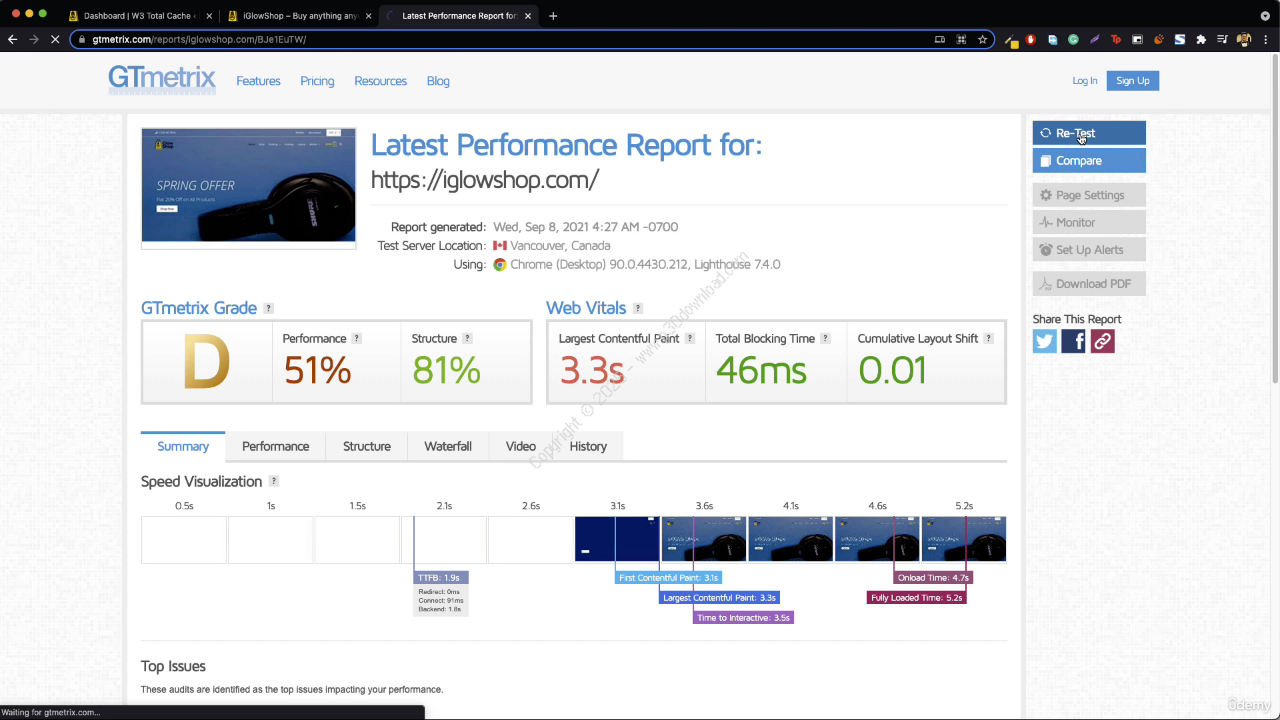Click the 51% Performance score
This screenshot has height=720, width=1280.
click(317, 371)
